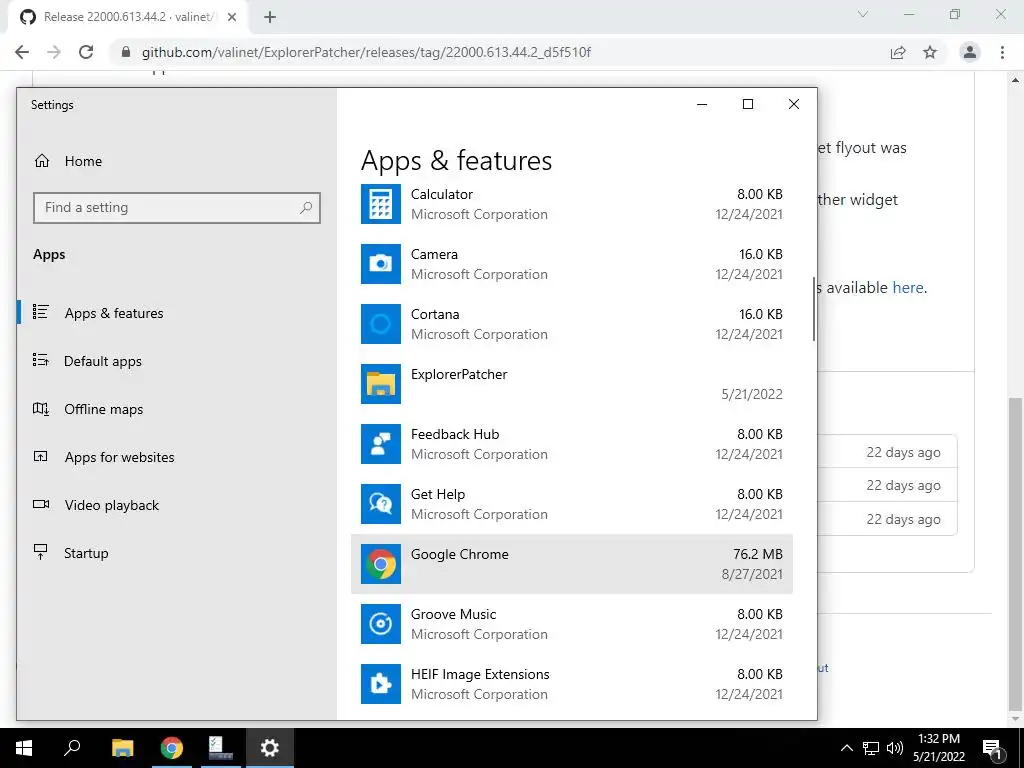Screen dimensions: 1024x768
Task: Click the Apps & features sidebar icon
Action: (x=40, y=312)
